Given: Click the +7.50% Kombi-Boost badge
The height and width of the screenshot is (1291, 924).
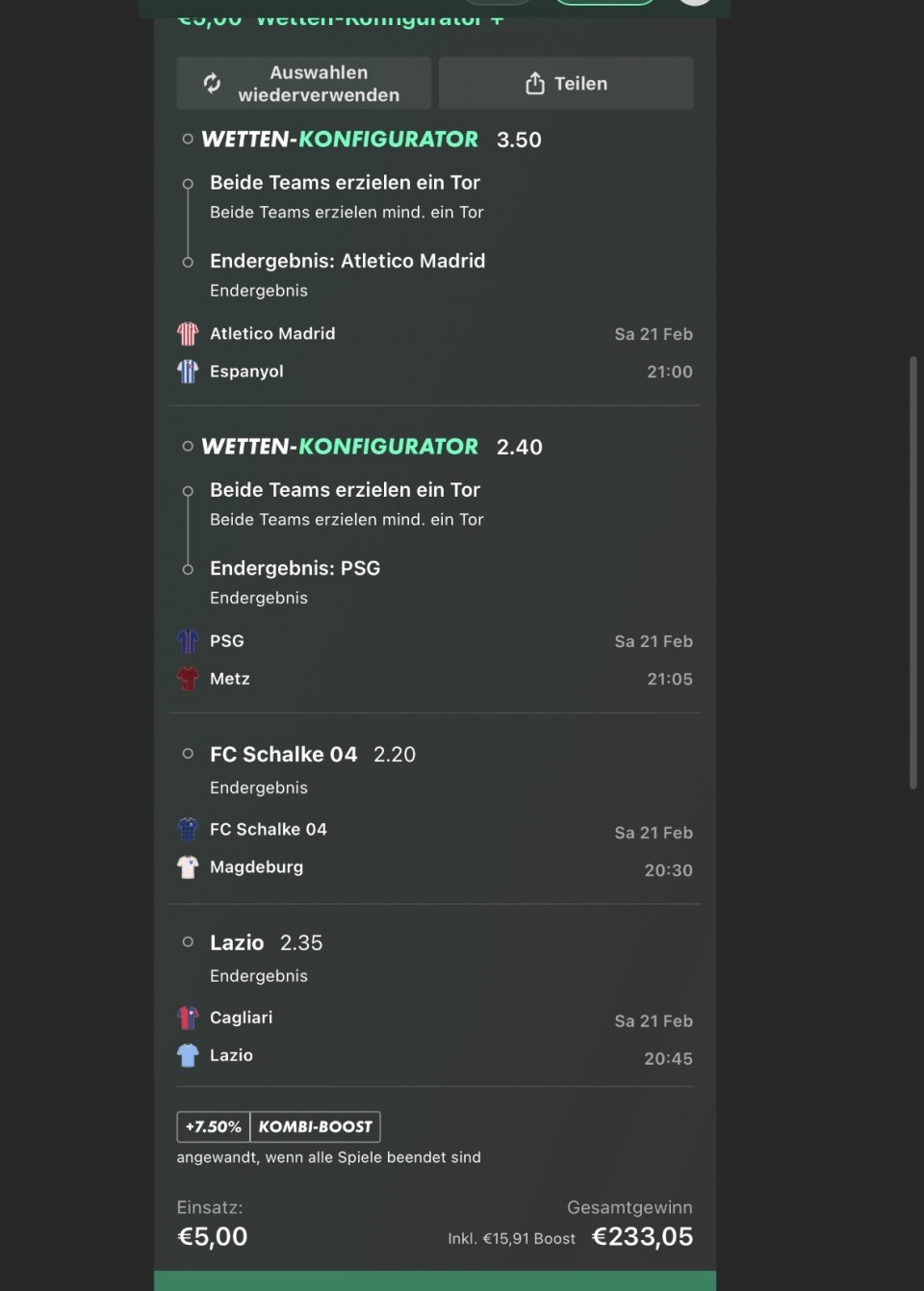Looking at the screenshot, I should click(x=278, y=1126).
